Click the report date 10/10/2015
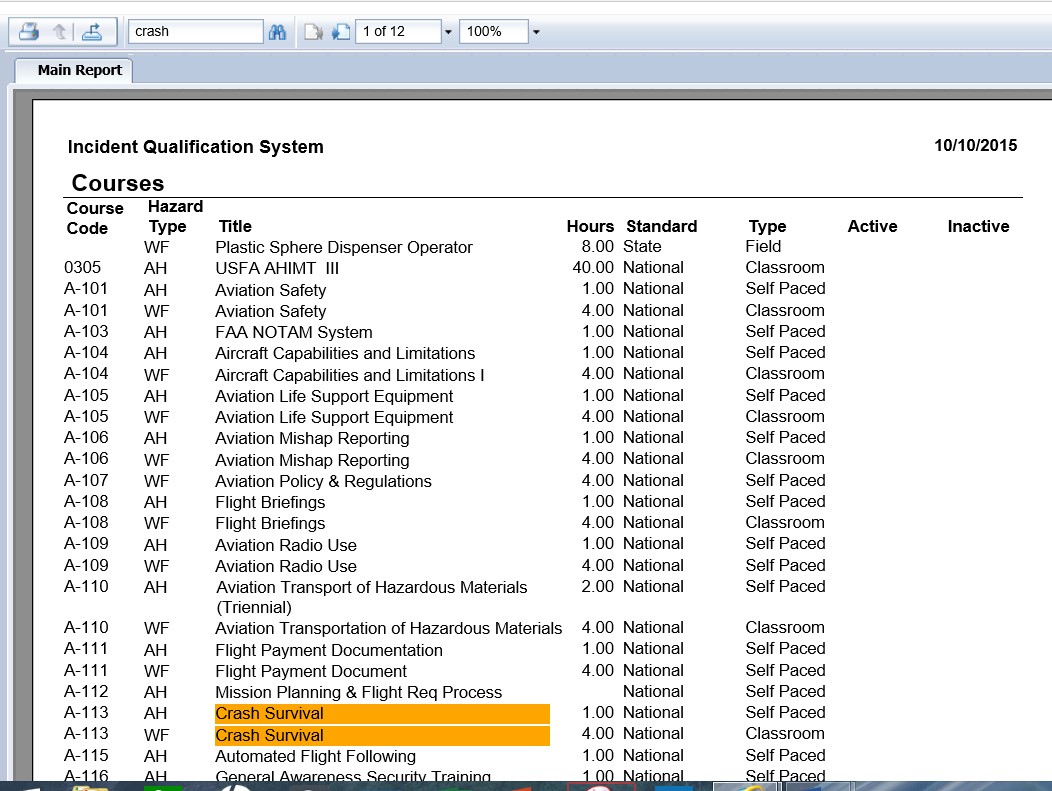Screen dimensions: 1052x791 (x=976, y=146)
